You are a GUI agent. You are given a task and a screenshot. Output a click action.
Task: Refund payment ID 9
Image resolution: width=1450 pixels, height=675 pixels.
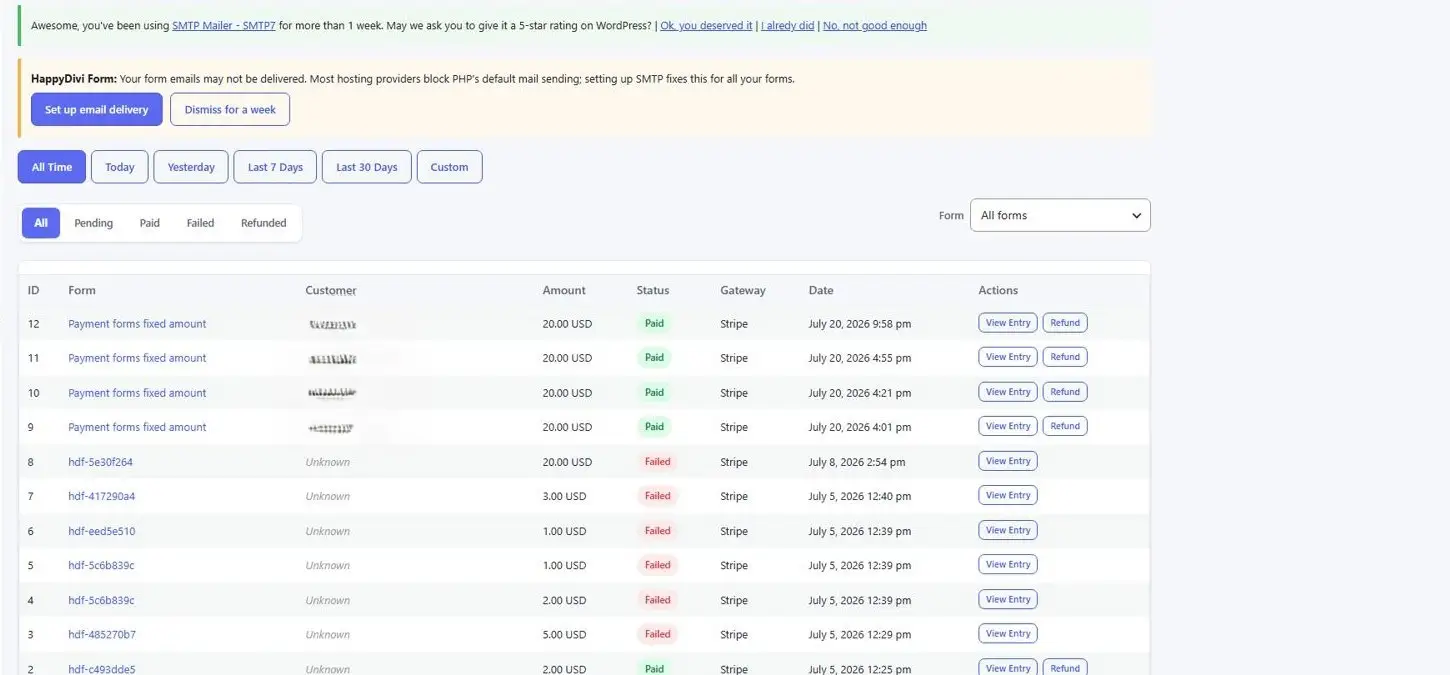coord(1065,426)
